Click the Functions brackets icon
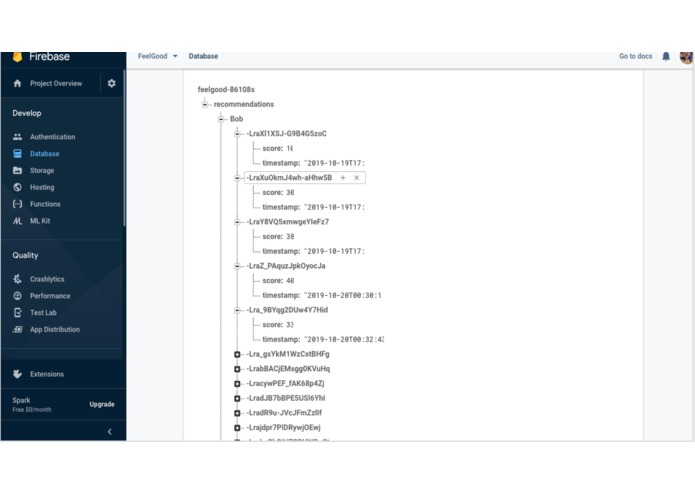 click(x=17, y=204)
